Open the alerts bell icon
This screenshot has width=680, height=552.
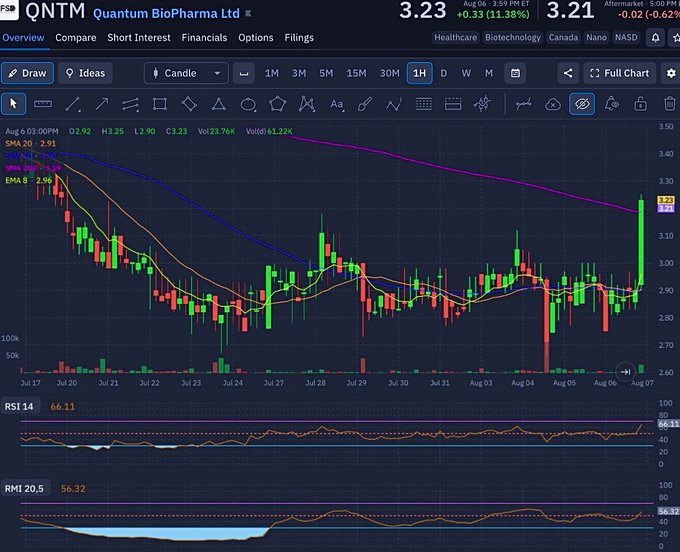(x=655, y=38)
